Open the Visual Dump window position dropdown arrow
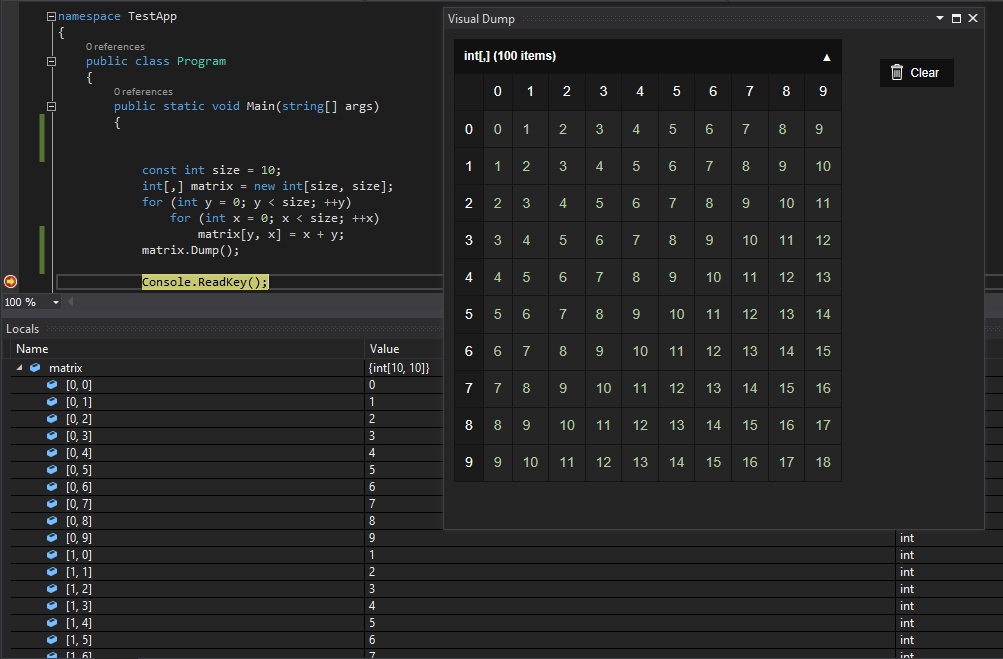Image resolution: width=1003 pixels, height=659 pixels. tap(940, 19)
